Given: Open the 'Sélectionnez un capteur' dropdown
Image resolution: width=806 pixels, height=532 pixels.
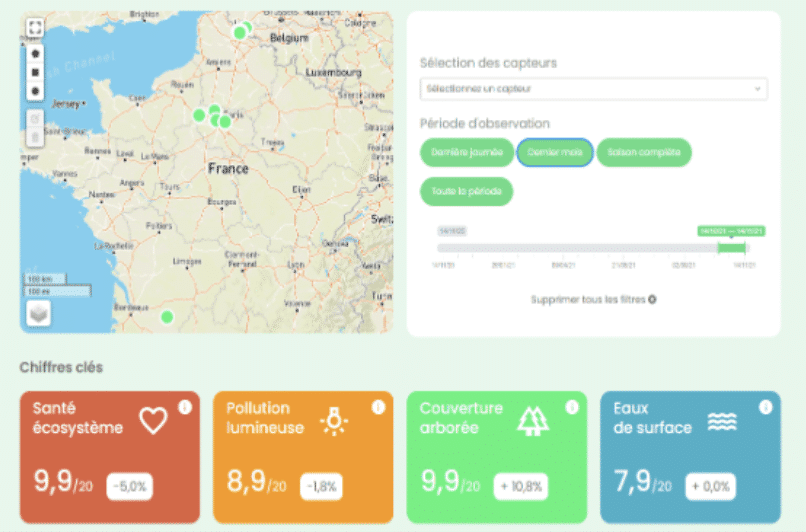Looking at the screenshot, I should pos(594,89).
